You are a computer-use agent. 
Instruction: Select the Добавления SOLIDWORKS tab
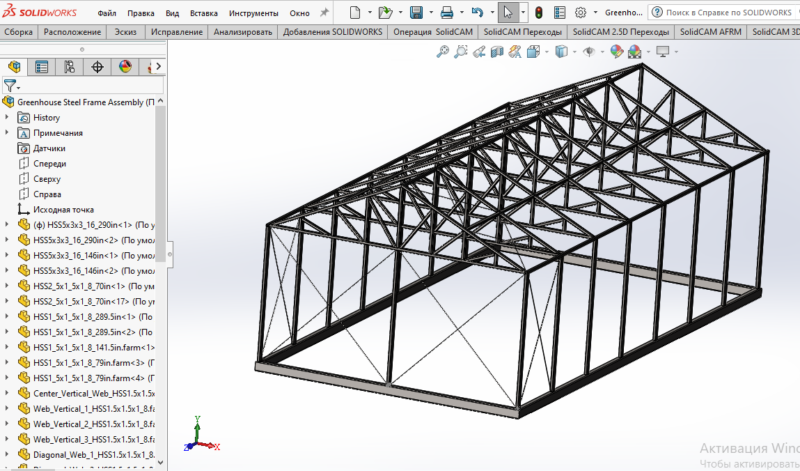[333, 32]
